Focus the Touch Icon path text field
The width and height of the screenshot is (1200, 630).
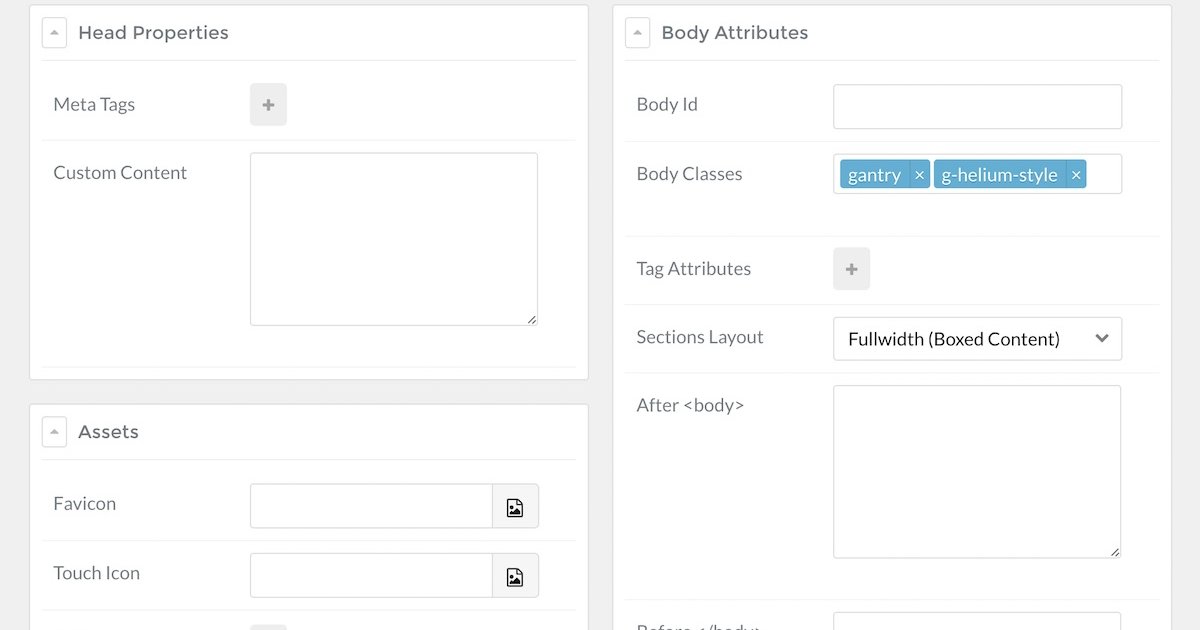click(371, 575)
